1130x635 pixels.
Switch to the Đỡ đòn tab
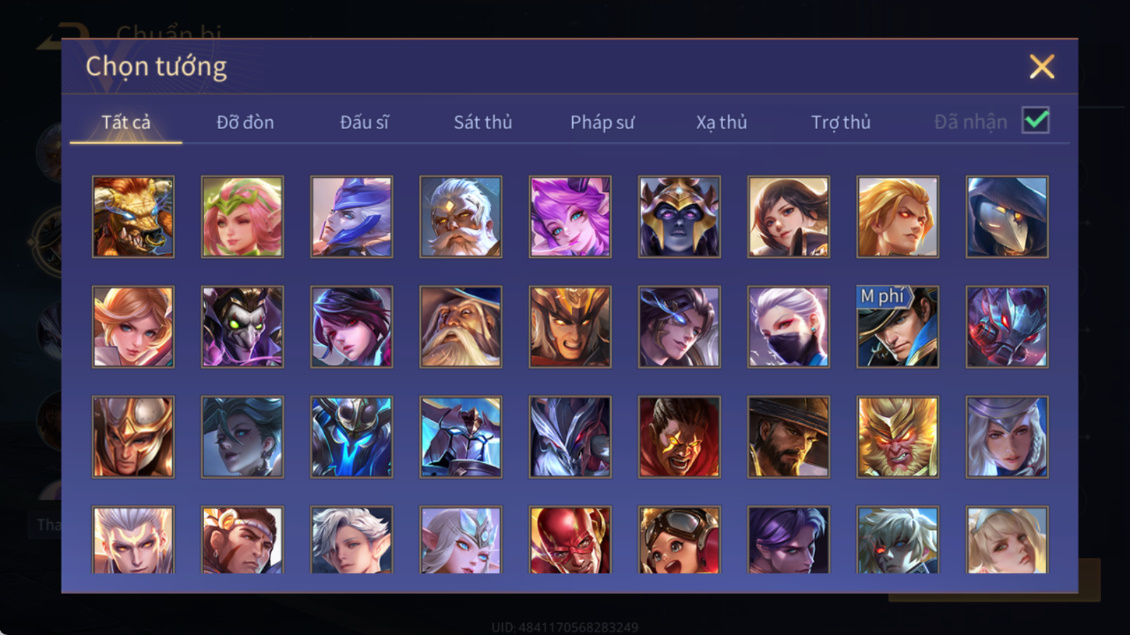pos(245,122)
